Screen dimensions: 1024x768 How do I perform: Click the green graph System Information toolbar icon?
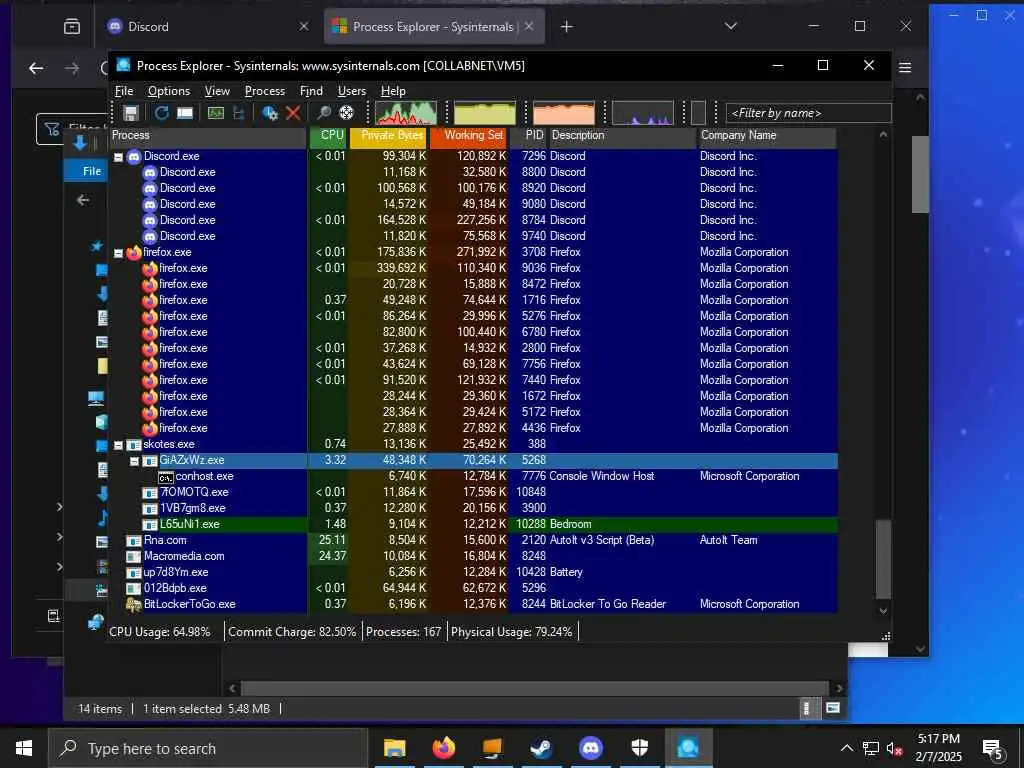pyautogui.click(x=216, y=113)
